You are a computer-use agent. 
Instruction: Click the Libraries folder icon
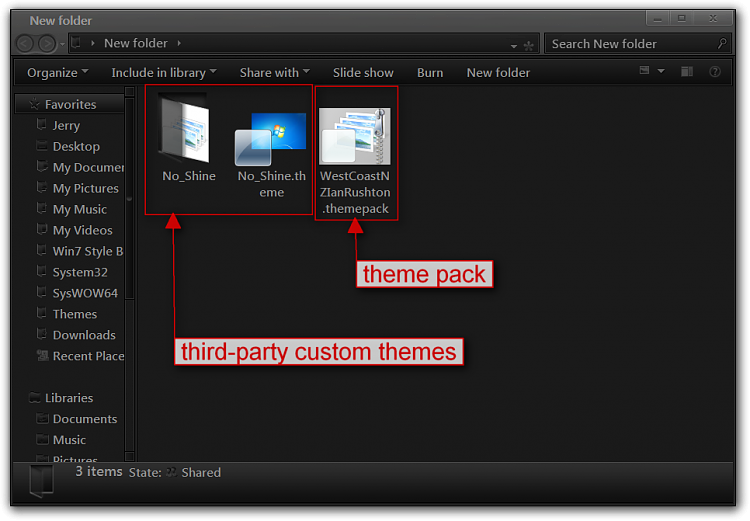34,398
